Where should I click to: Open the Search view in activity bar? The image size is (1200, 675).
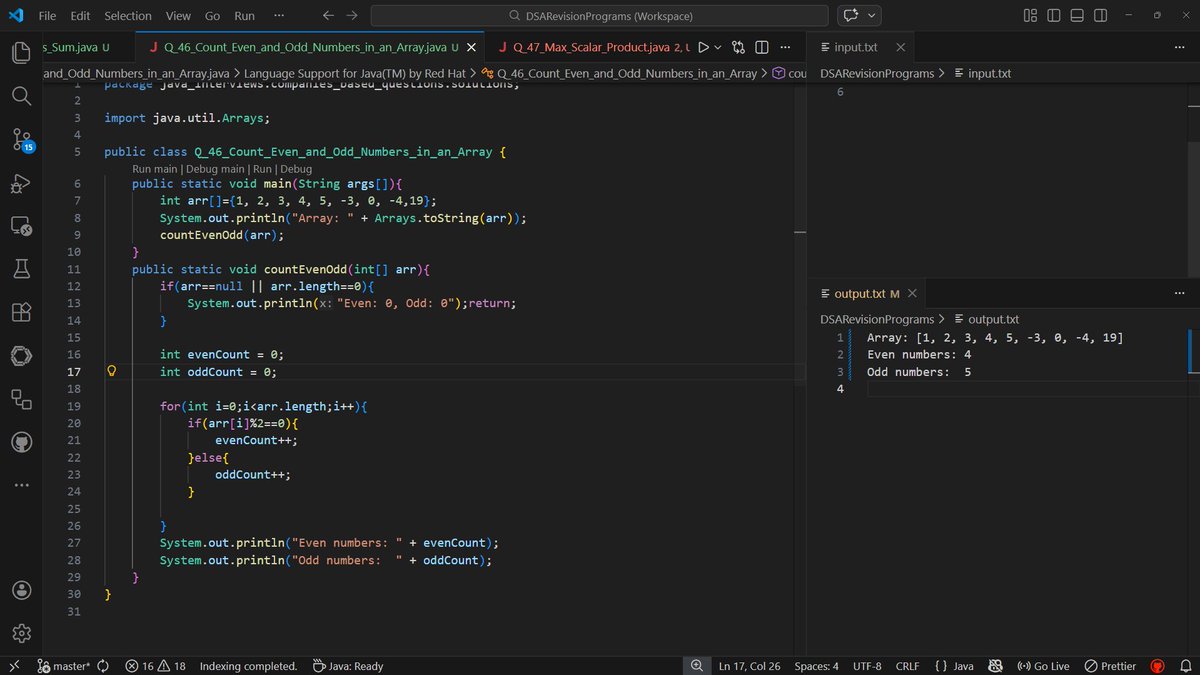click(22, 95)
